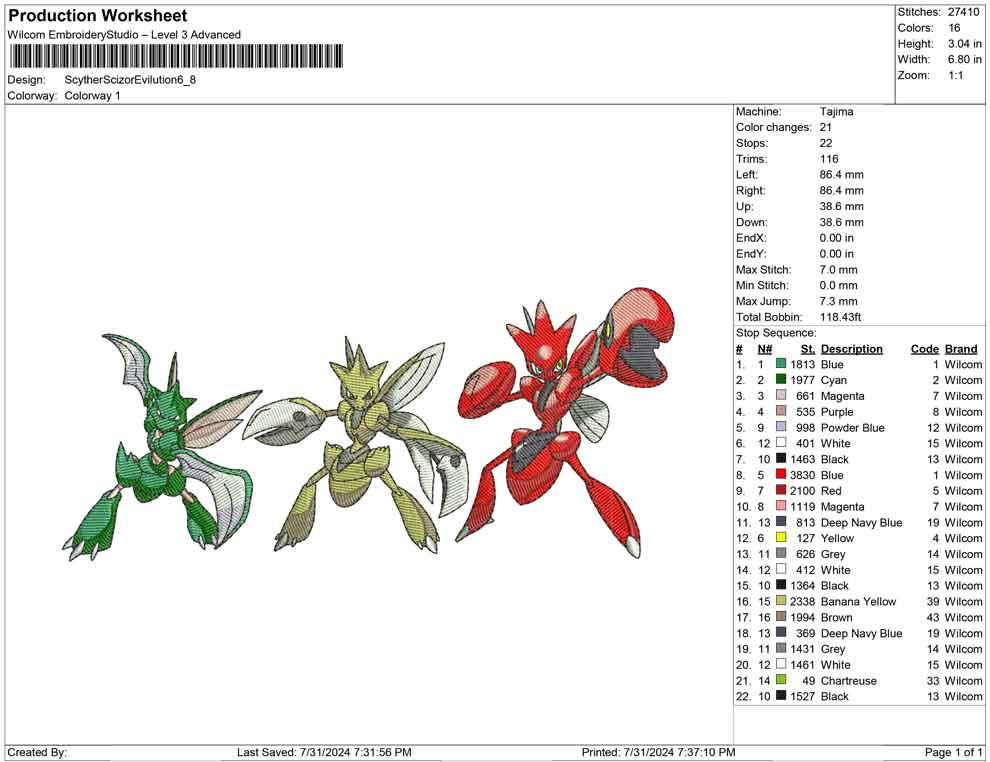Click the Printed timestamp in footer

pos(659,753)
